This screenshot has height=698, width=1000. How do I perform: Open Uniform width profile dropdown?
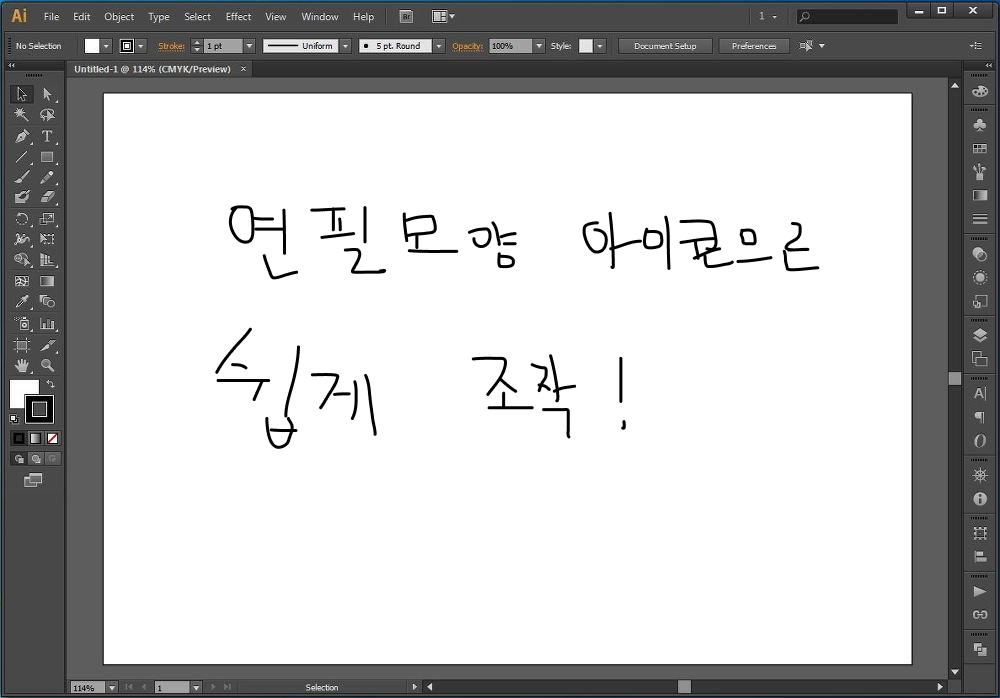coord(345,46)
